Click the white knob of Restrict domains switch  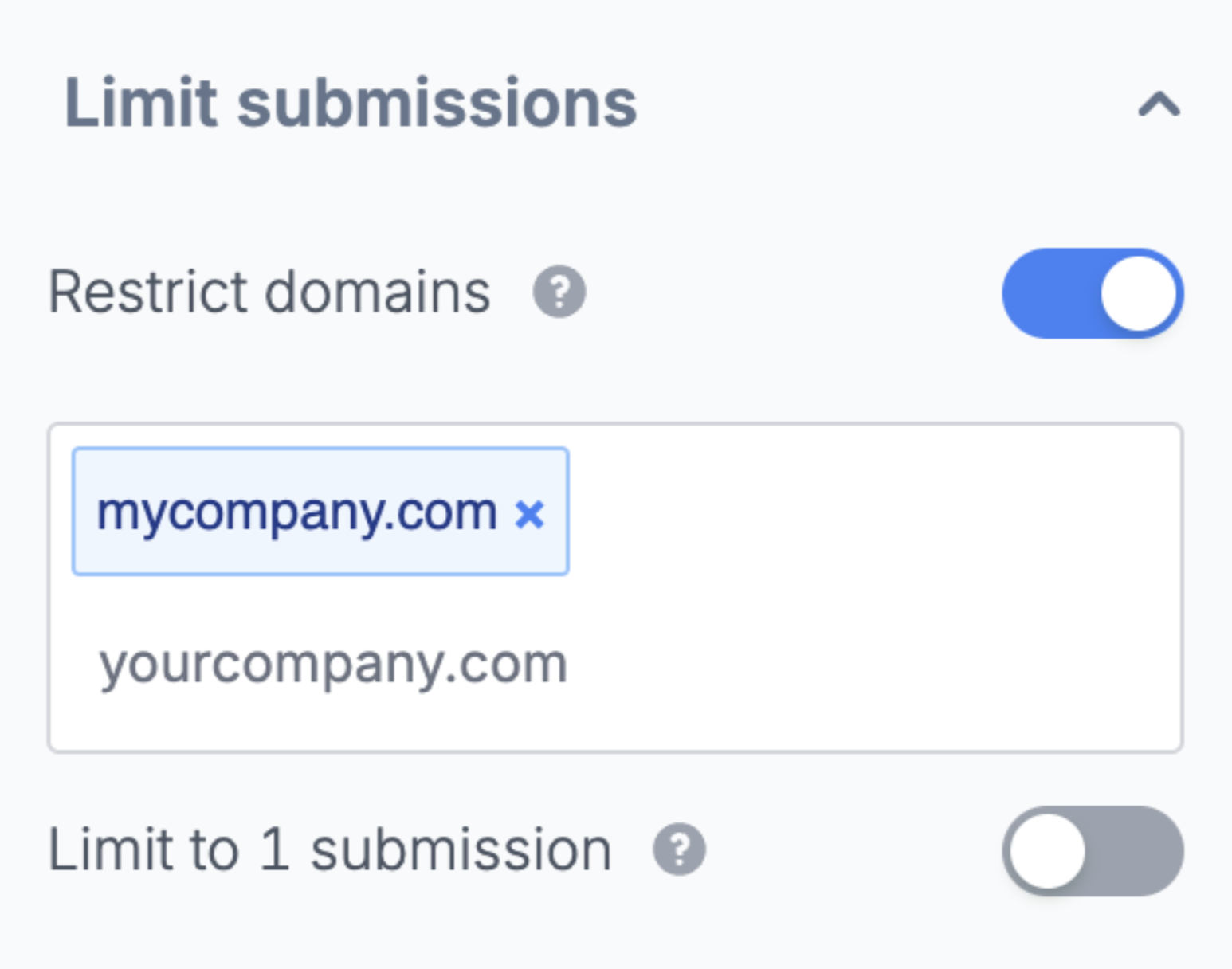click(x=1138, y=293)
